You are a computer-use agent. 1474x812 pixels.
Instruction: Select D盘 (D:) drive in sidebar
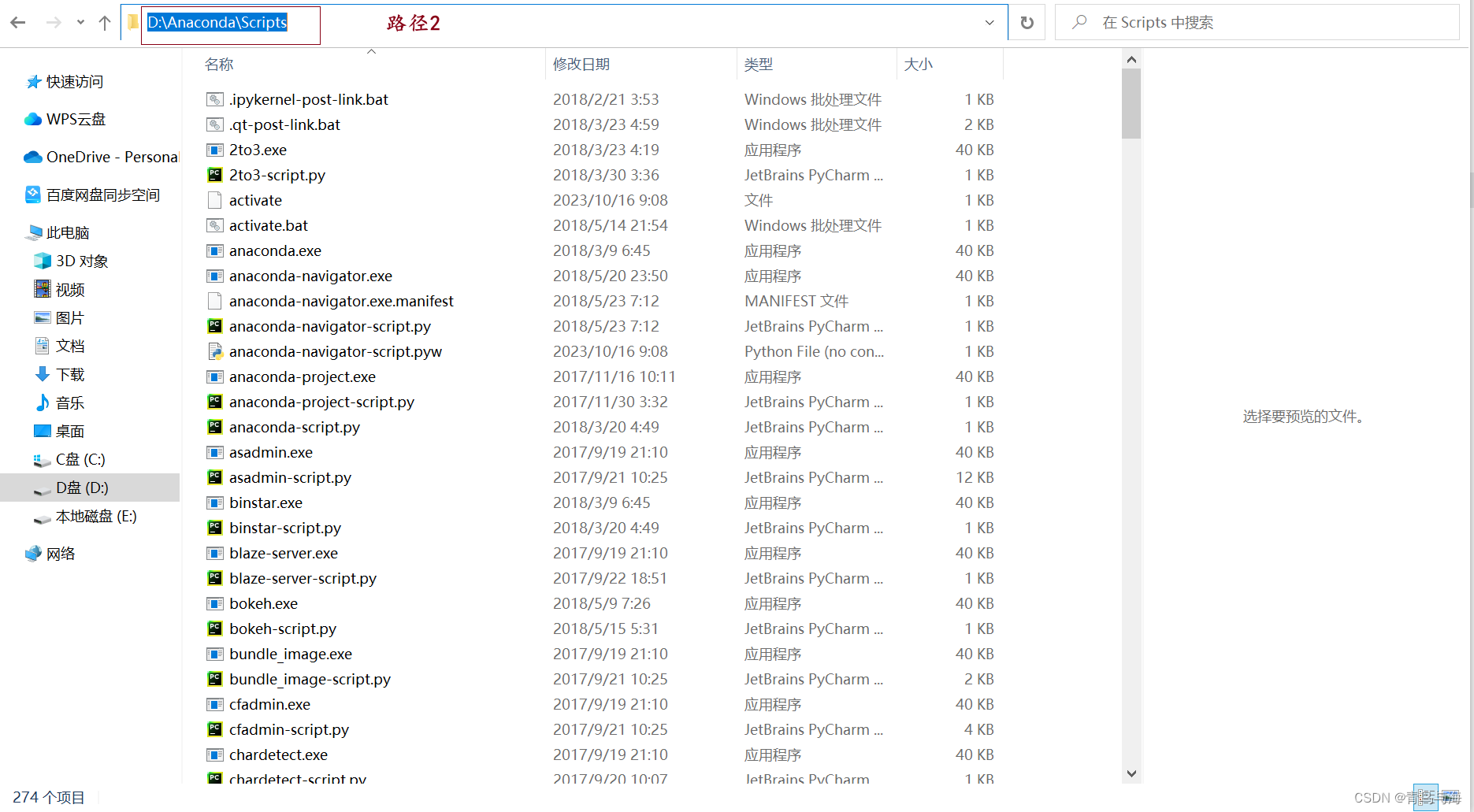[71, 488]
